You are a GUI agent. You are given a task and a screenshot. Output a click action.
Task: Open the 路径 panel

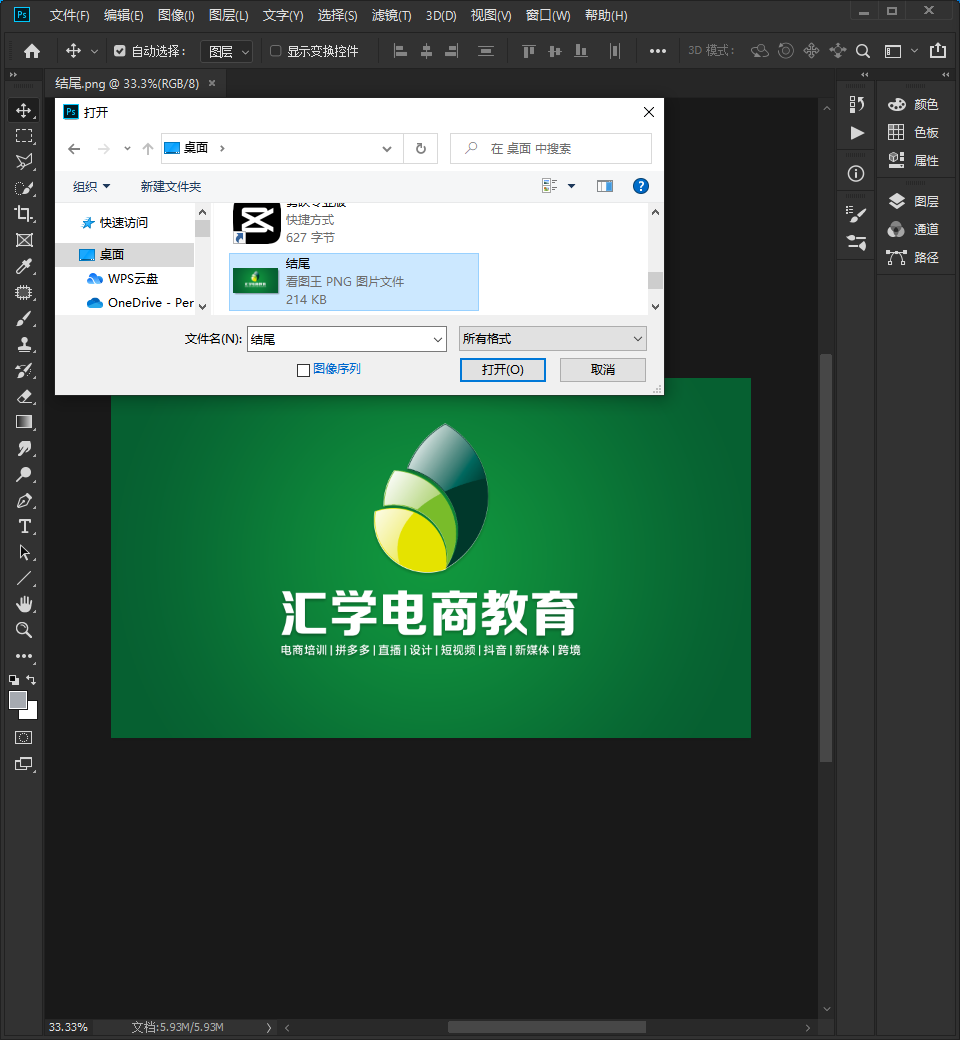point(913,257)
